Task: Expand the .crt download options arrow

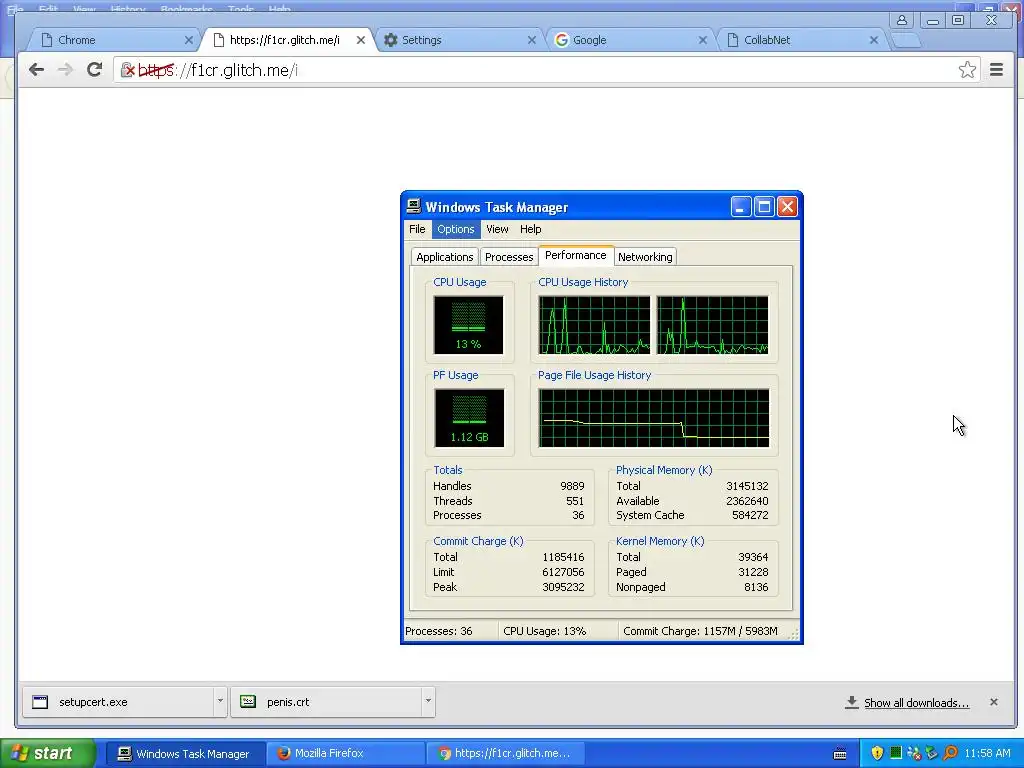Action: (x=428, y=701)
